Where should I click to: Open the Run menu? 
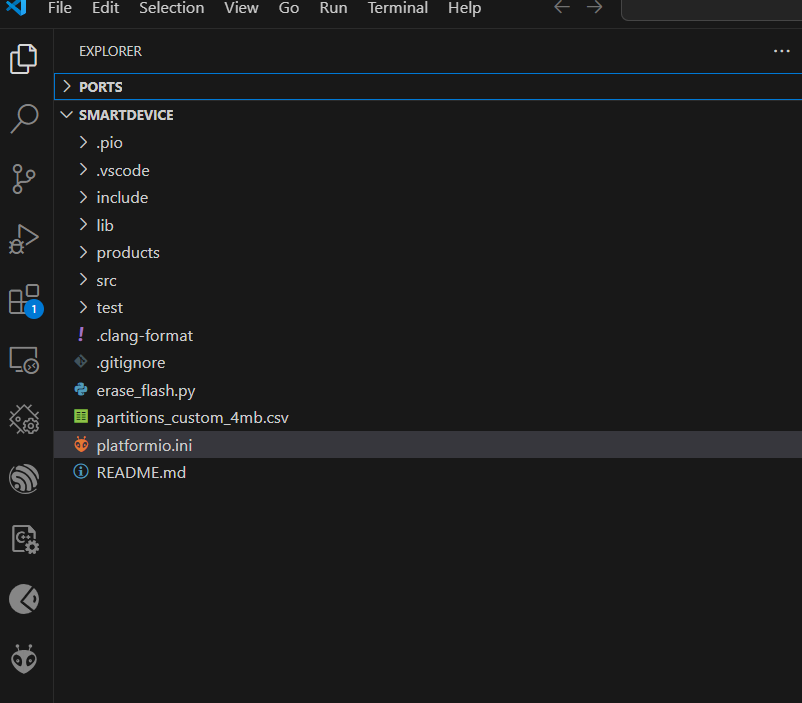[x=333, y=8]
